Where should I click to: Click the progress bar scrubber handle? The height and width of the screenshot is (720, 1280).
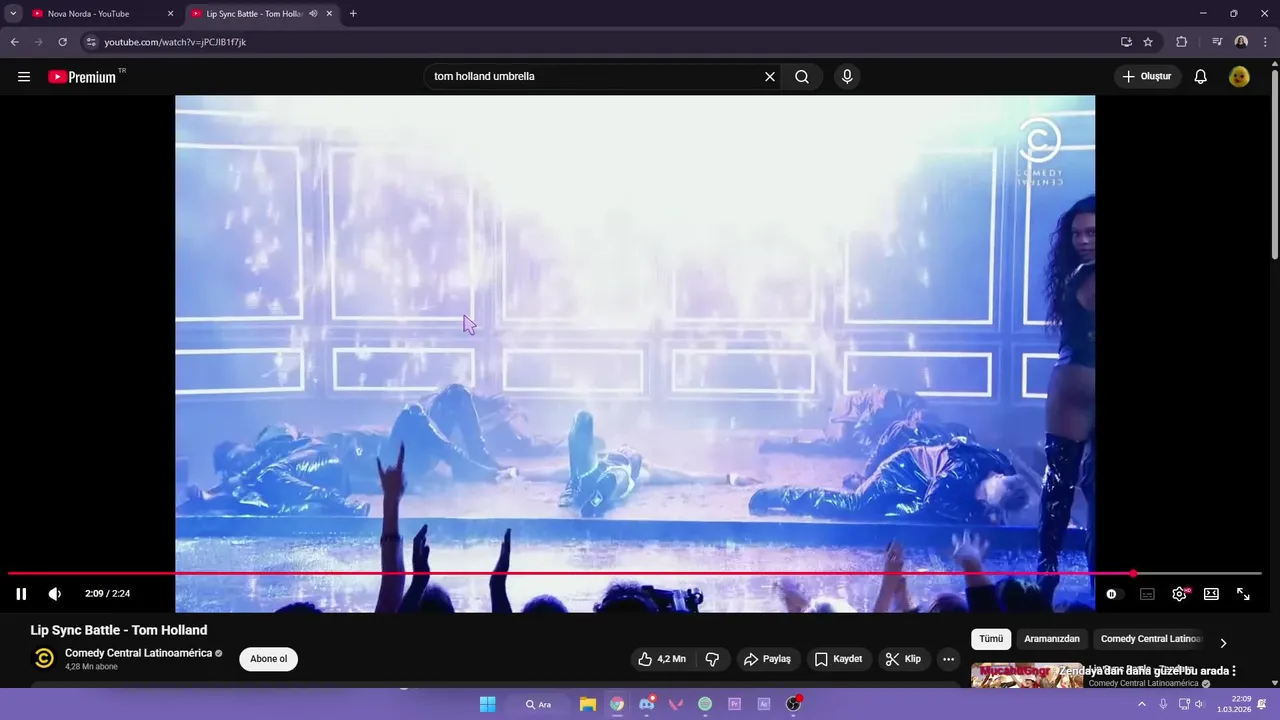coord(1133,574)
